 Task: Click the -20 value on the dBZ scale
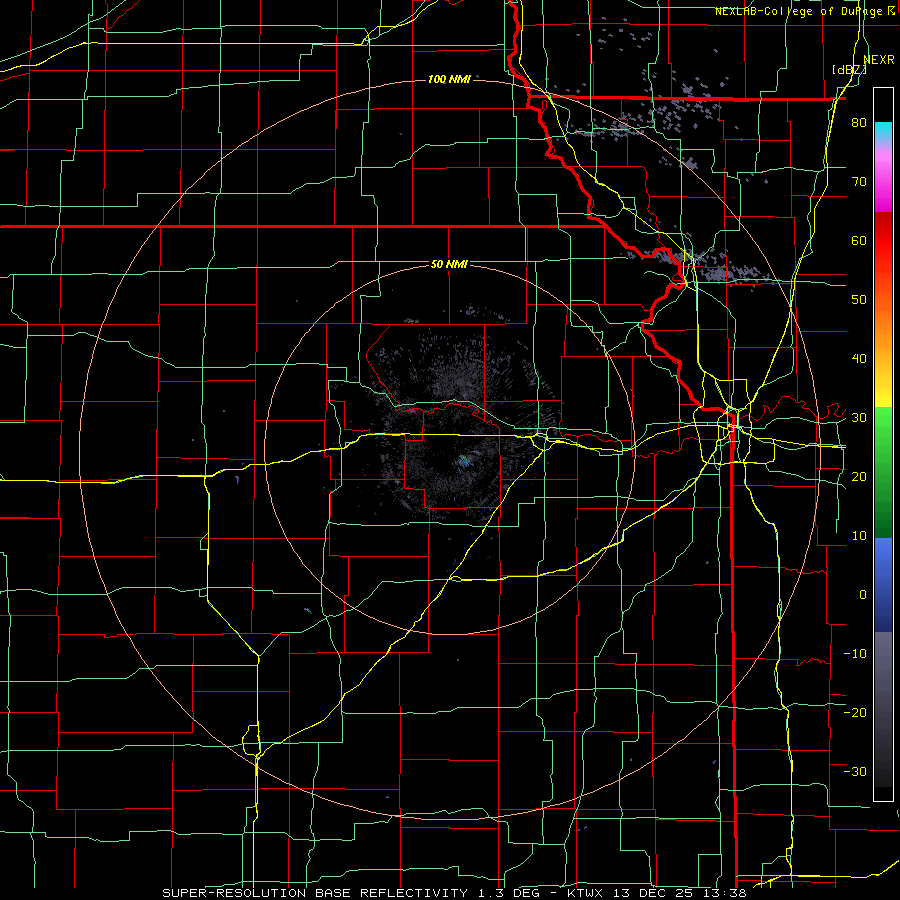pyautogui.click(x=855, y=712)
